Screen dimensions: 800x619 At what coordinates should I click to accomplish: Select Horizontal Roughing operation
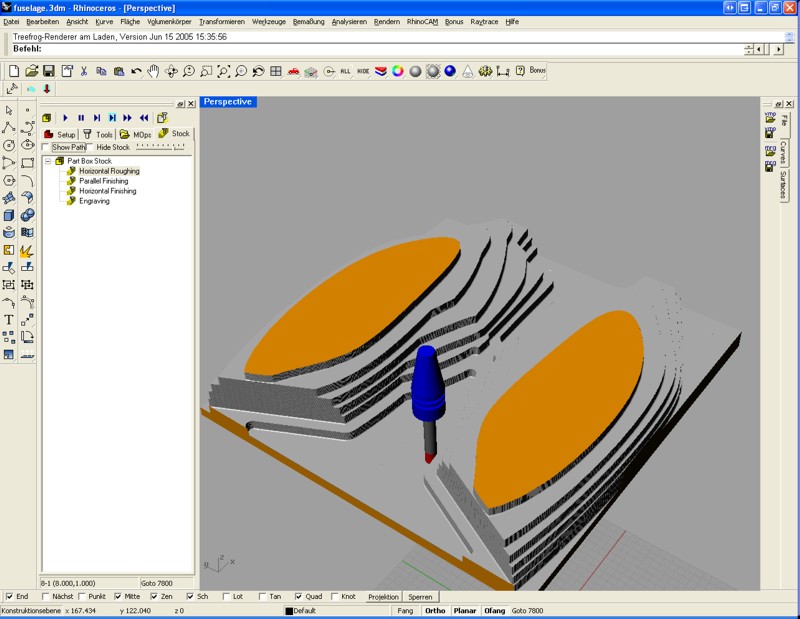[109, 171]
